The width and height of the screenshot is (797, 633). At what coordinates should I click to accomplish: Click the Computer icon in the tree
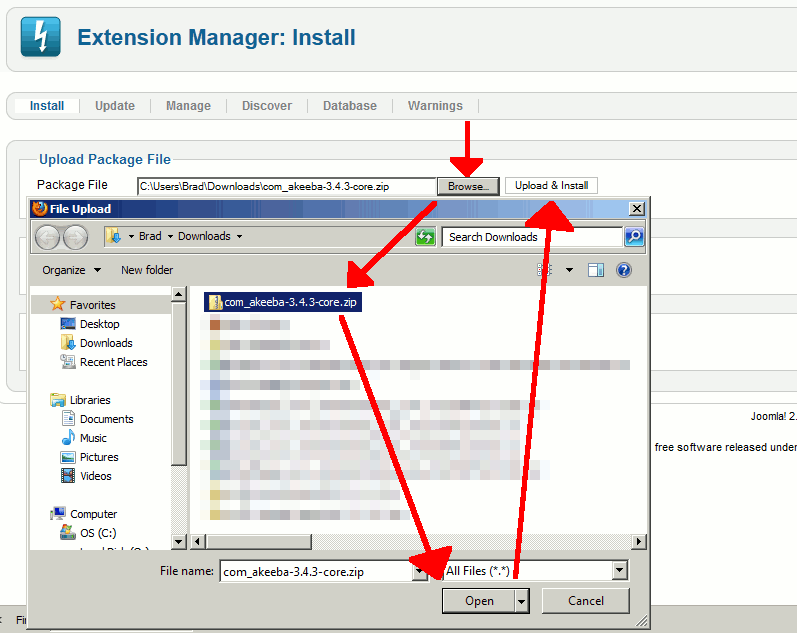[58, 514]
